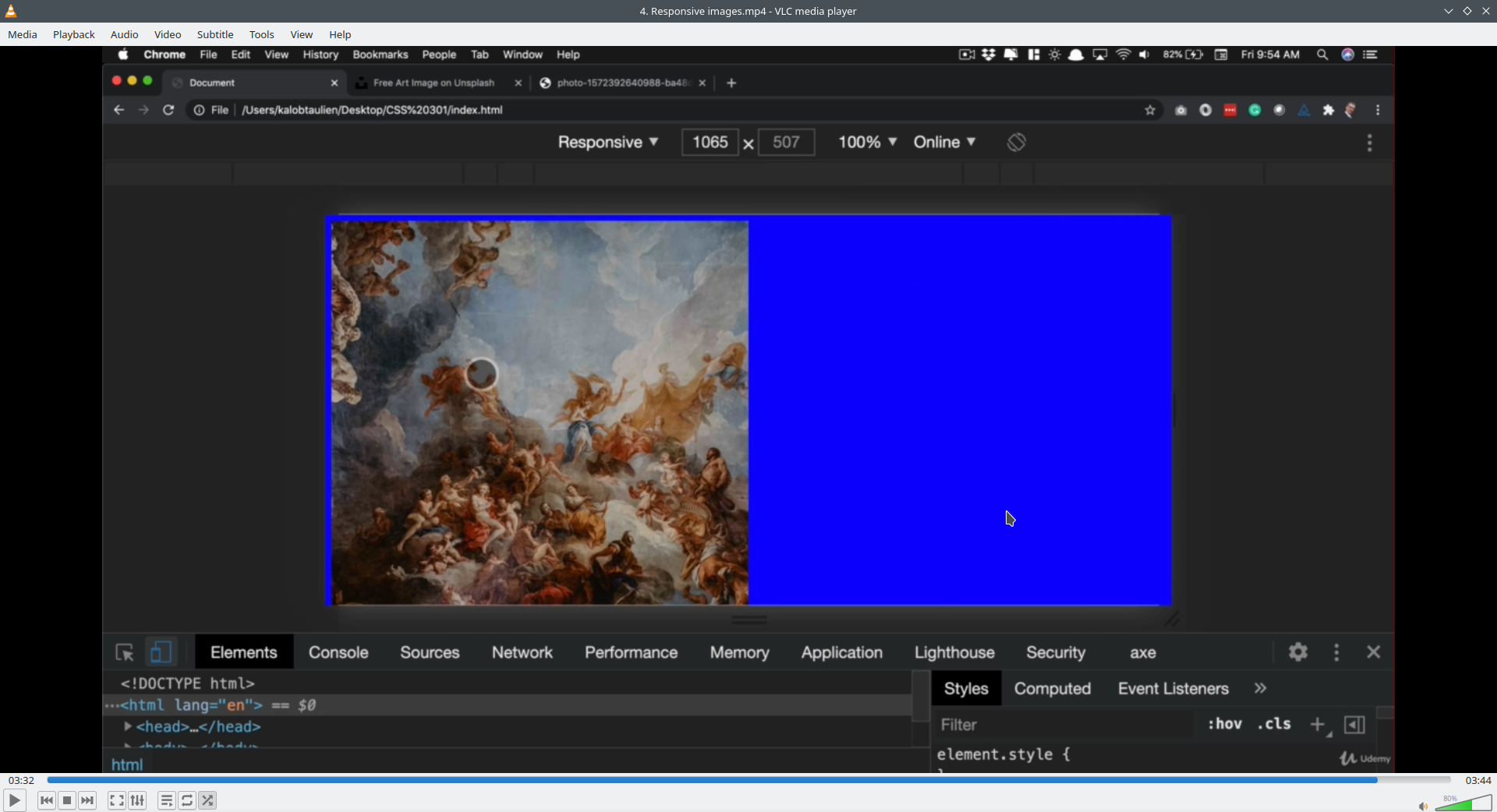This screenshot has width=1497, height=812.
Task: Open the Responsive device dropdown
Action: point(608,143)
